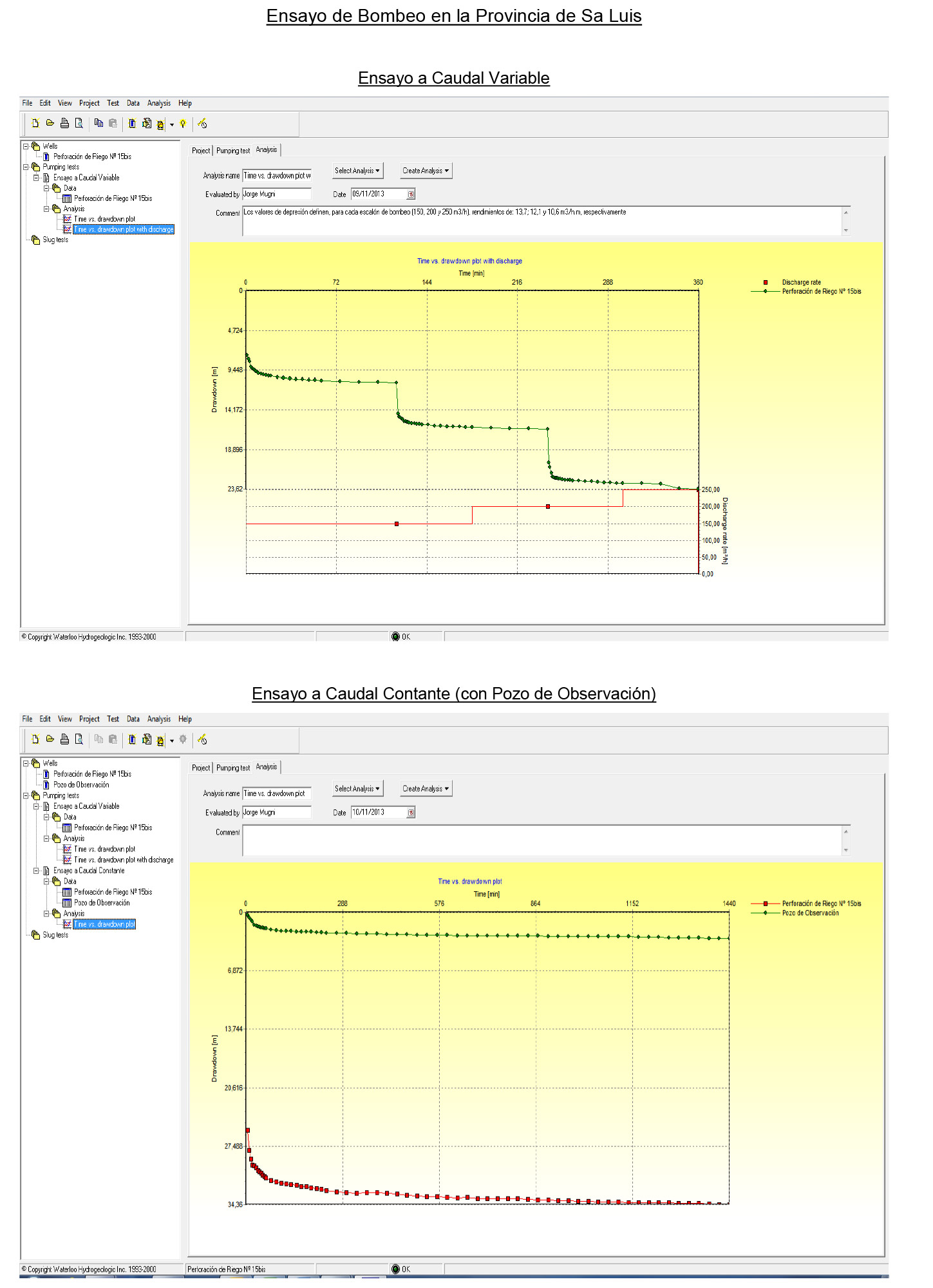This screenshot has width=933, height=1288.
Task: Click the import-data clipboard icon in upper toolbar
Action: pos(147,124)
